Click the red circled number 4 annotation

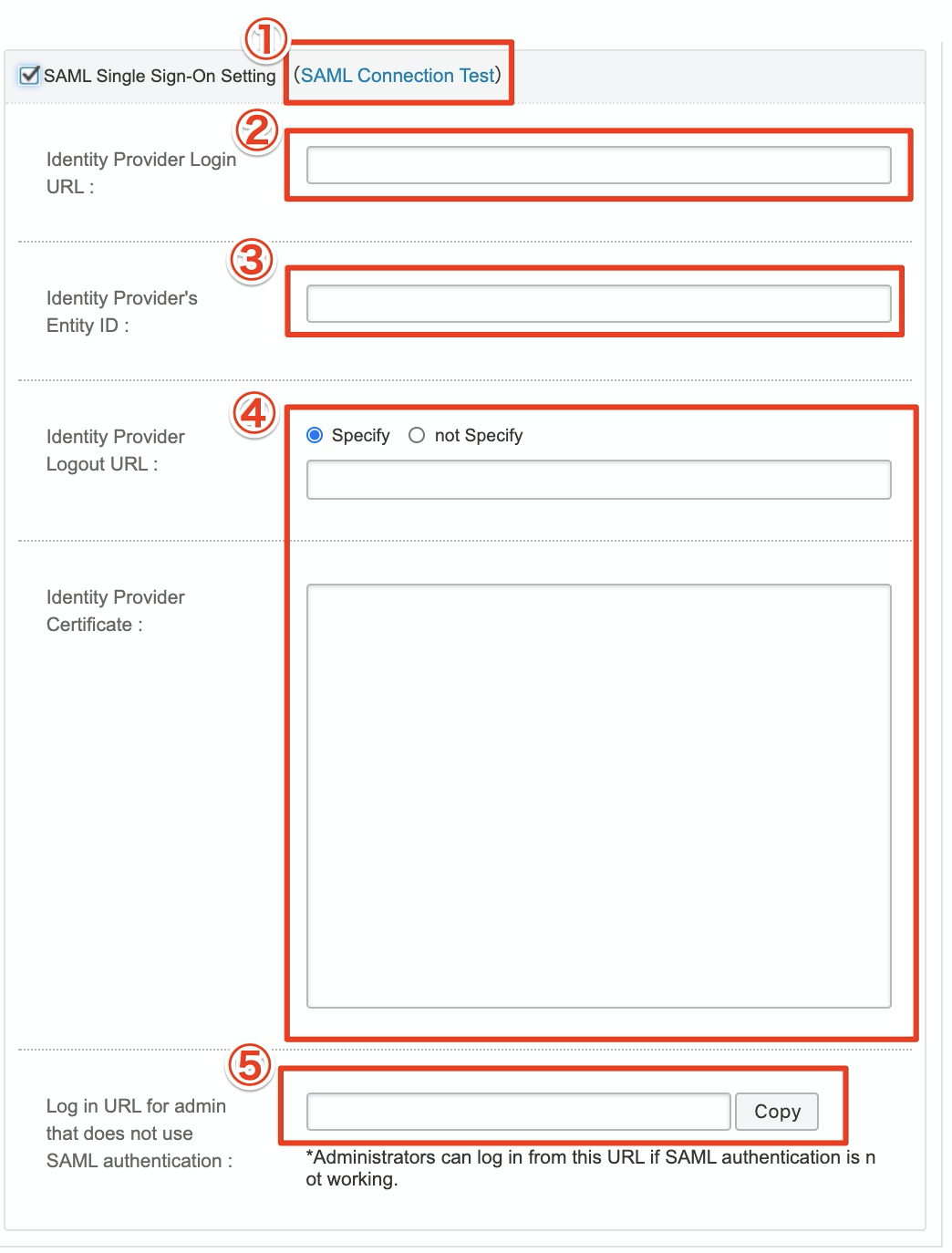click(255, 411)
